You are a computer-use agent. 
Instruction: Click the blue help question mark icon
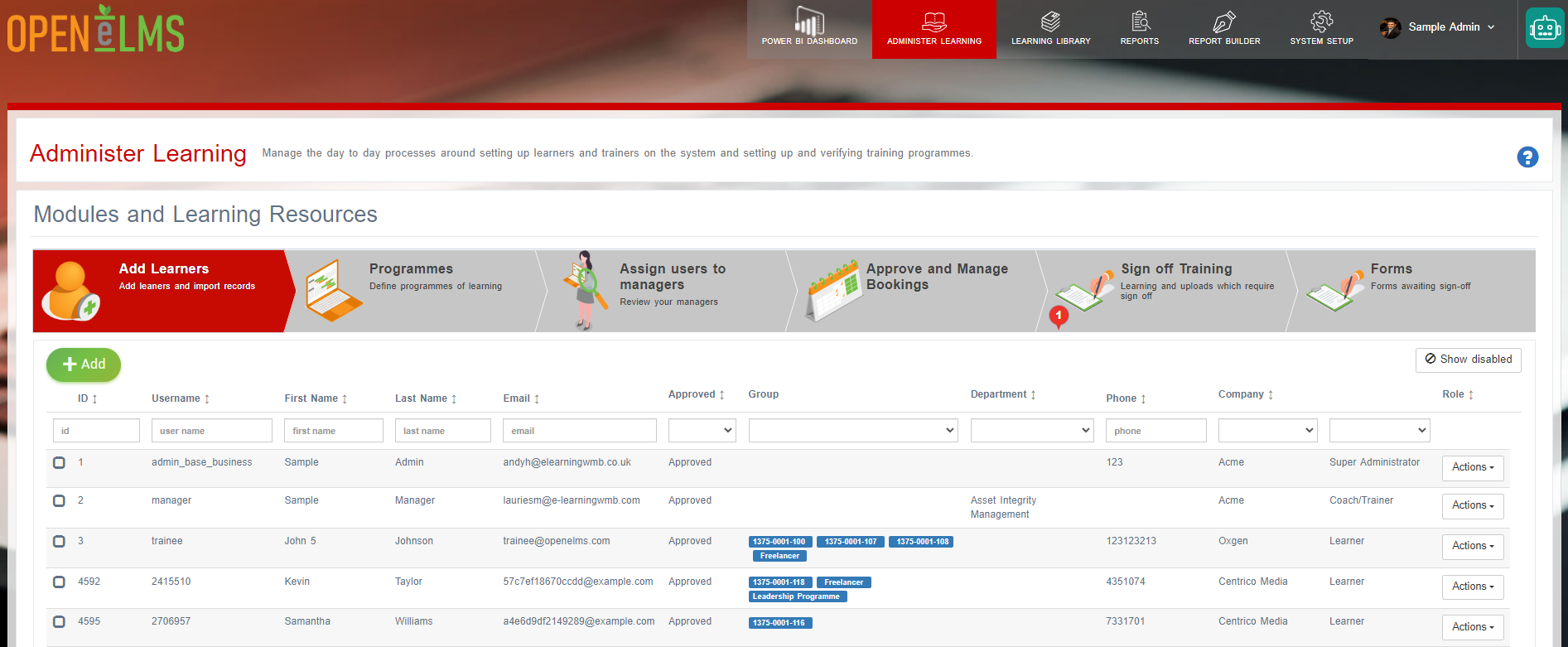point(1527,157)
